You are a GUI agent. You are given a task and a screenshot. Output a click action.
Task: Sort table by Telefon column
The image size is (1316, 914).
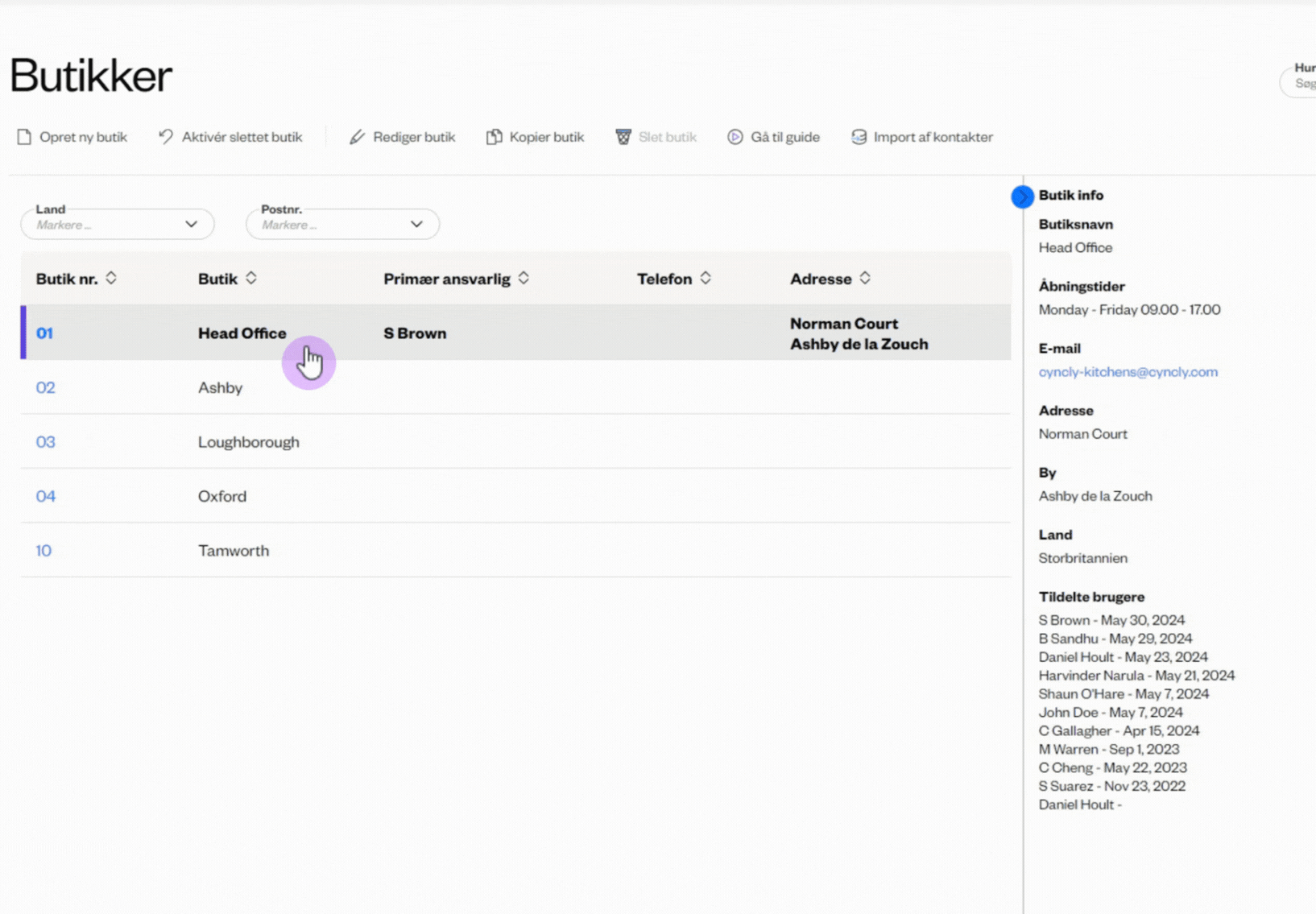click(706, 278)
